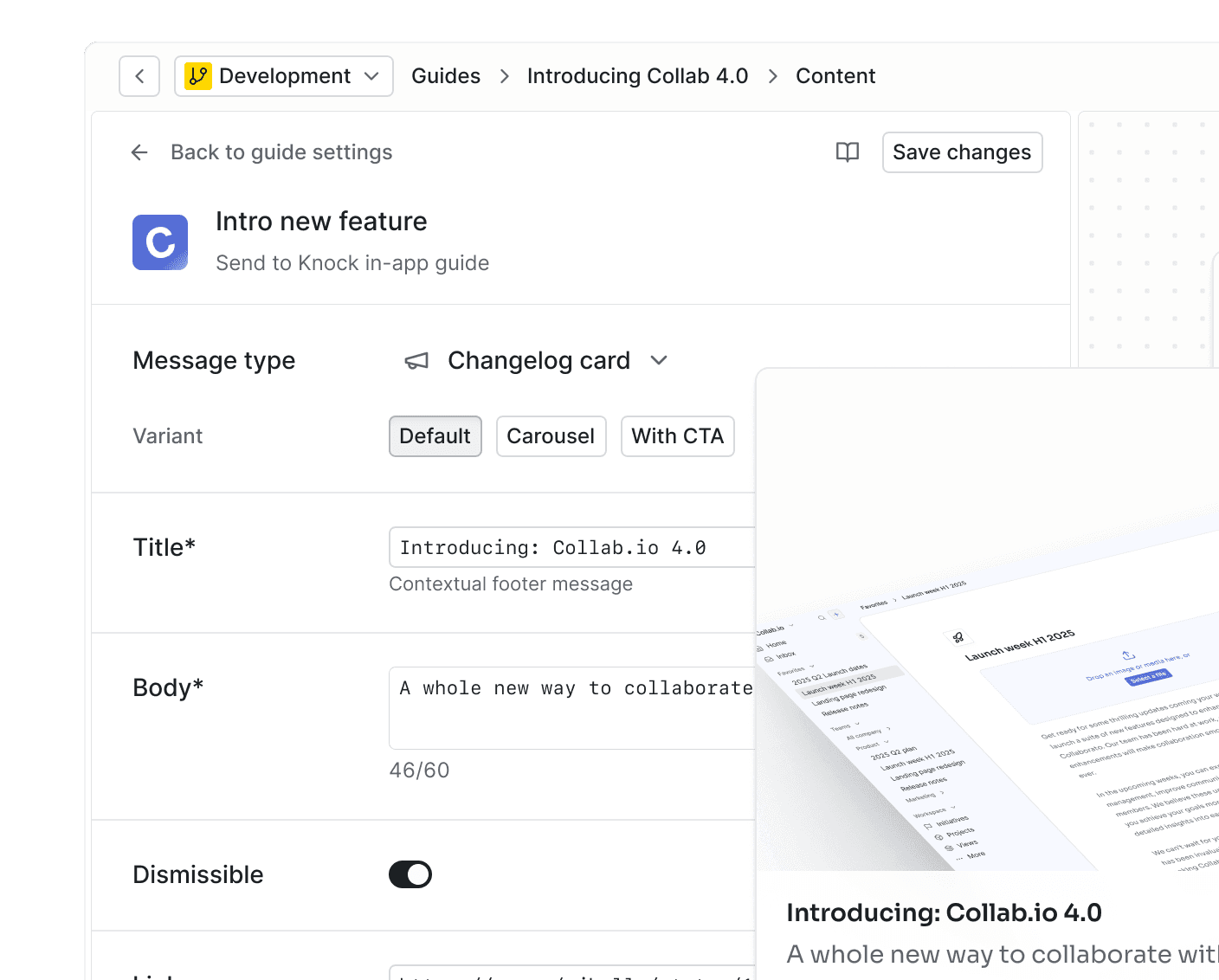Select the Carousel variant
Screen dimensions: 1219x980
[551, 436]
